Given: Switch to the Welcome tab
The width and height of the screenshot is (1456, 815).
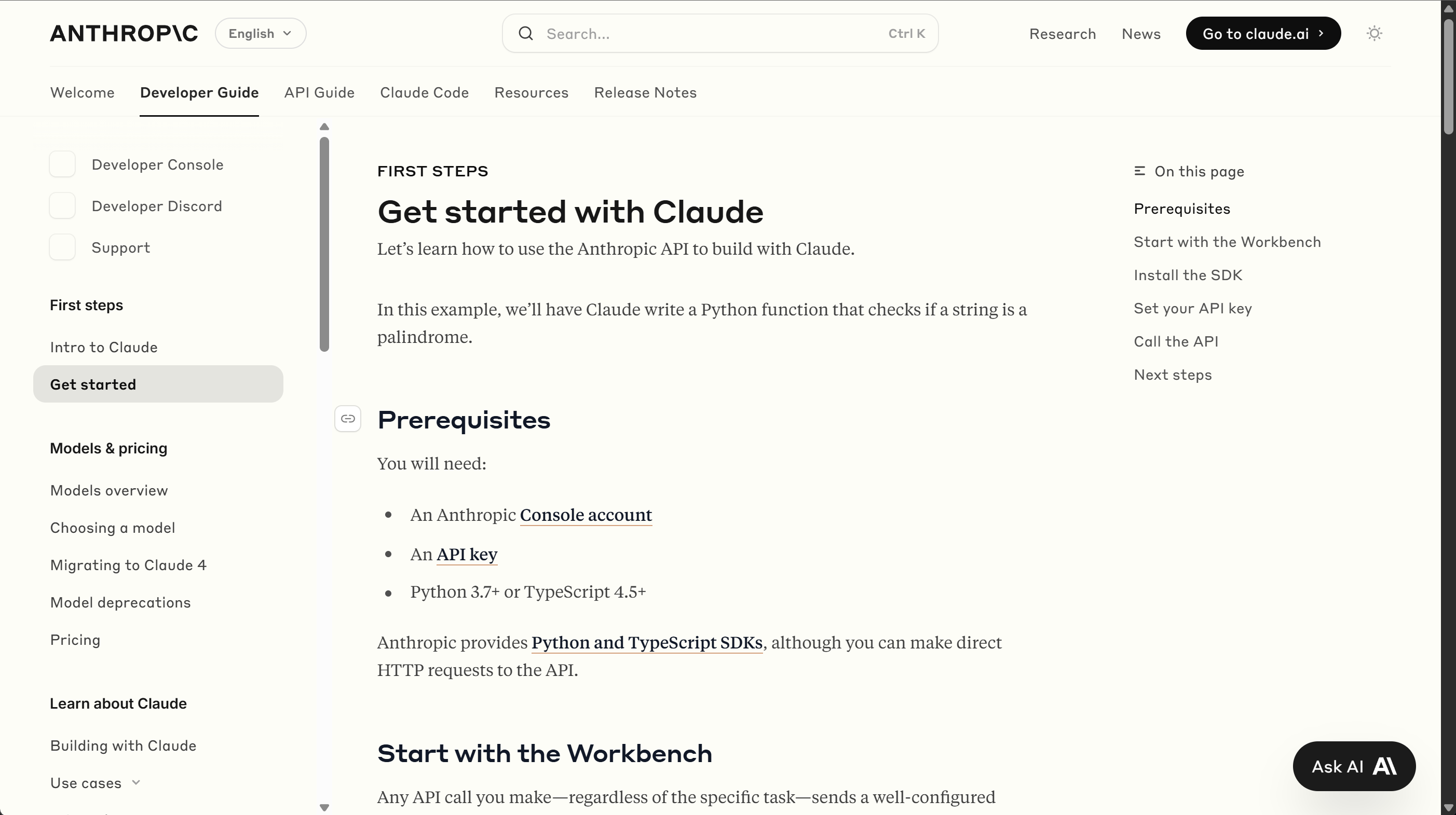Looking at the screenshot, I should [x=83, y=93].
